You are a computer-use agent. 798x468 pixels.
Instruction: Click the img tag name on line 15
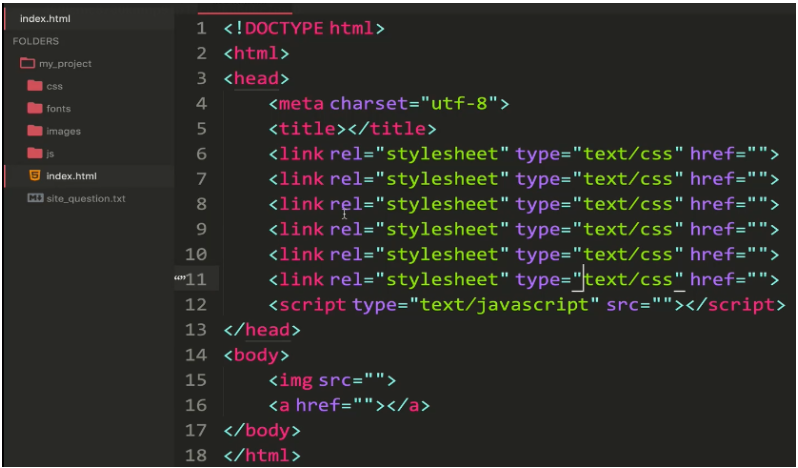(x=296, y=380)
